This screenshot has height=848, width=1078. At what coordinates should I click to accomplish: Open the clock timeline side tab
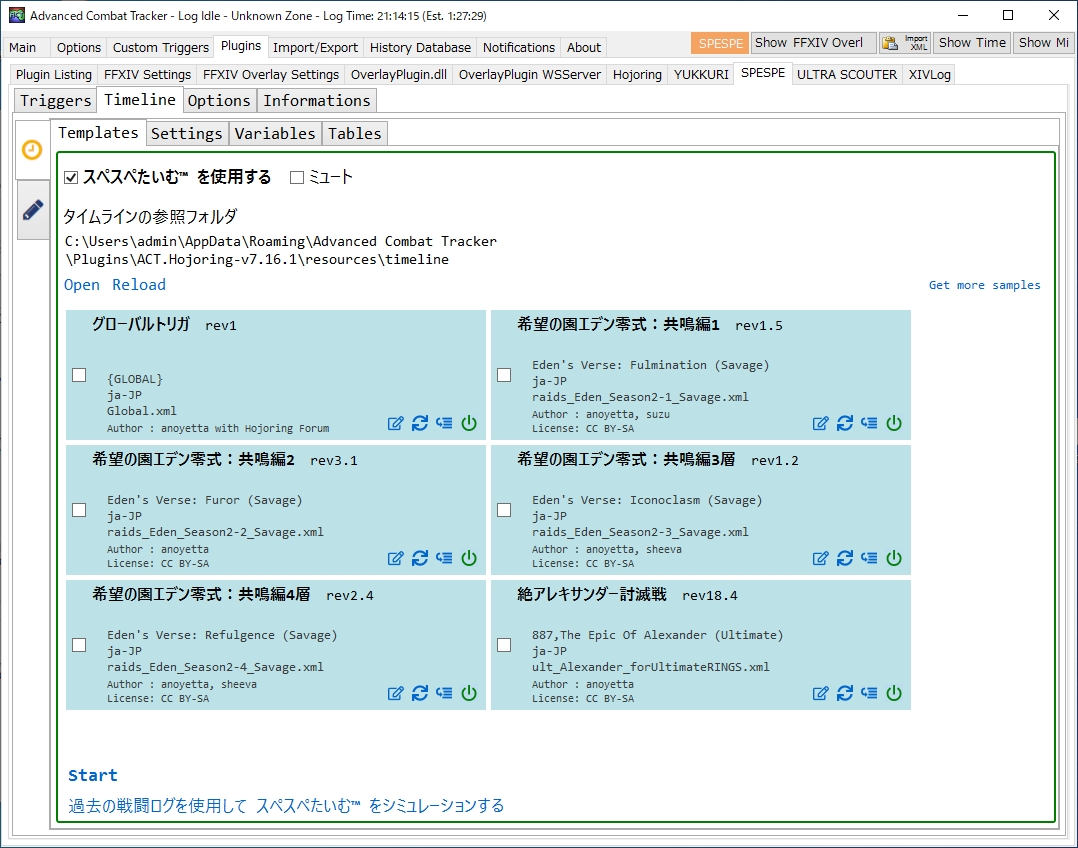click(32, 150)
